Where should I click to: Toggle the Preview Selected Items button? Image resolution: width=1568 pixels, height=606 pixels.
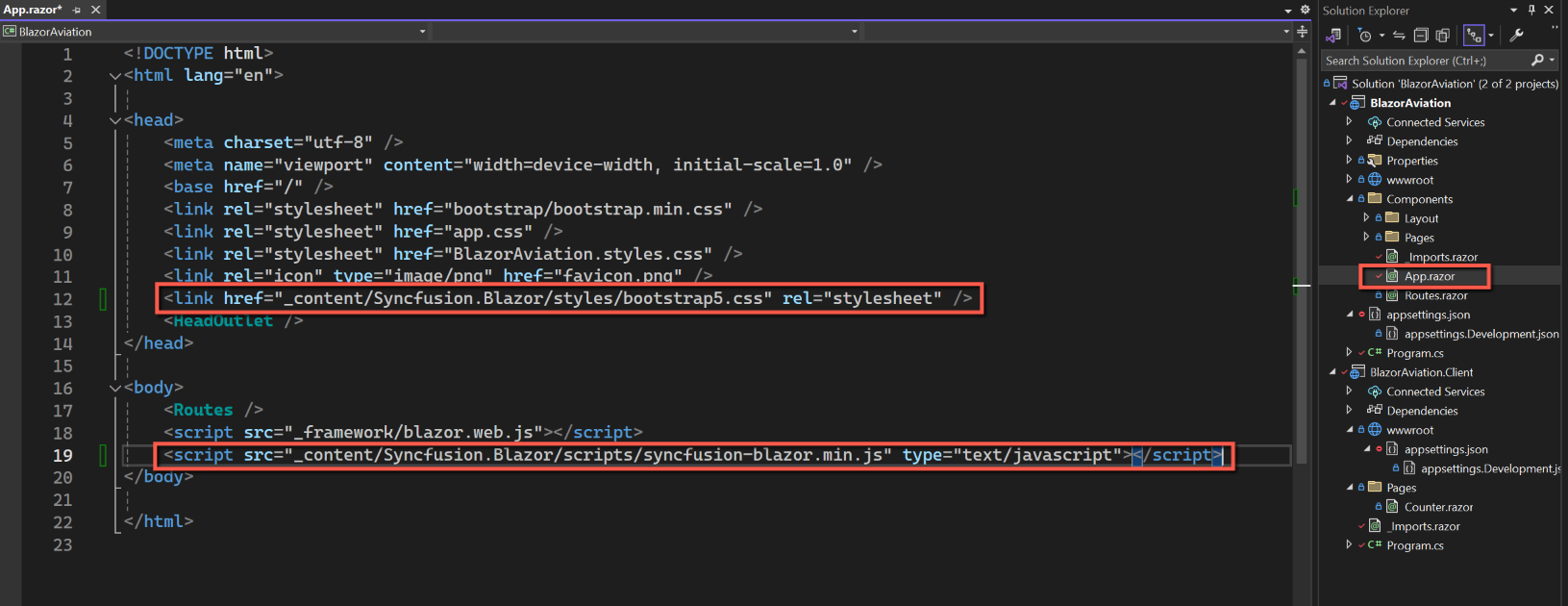pos(1474,36)
